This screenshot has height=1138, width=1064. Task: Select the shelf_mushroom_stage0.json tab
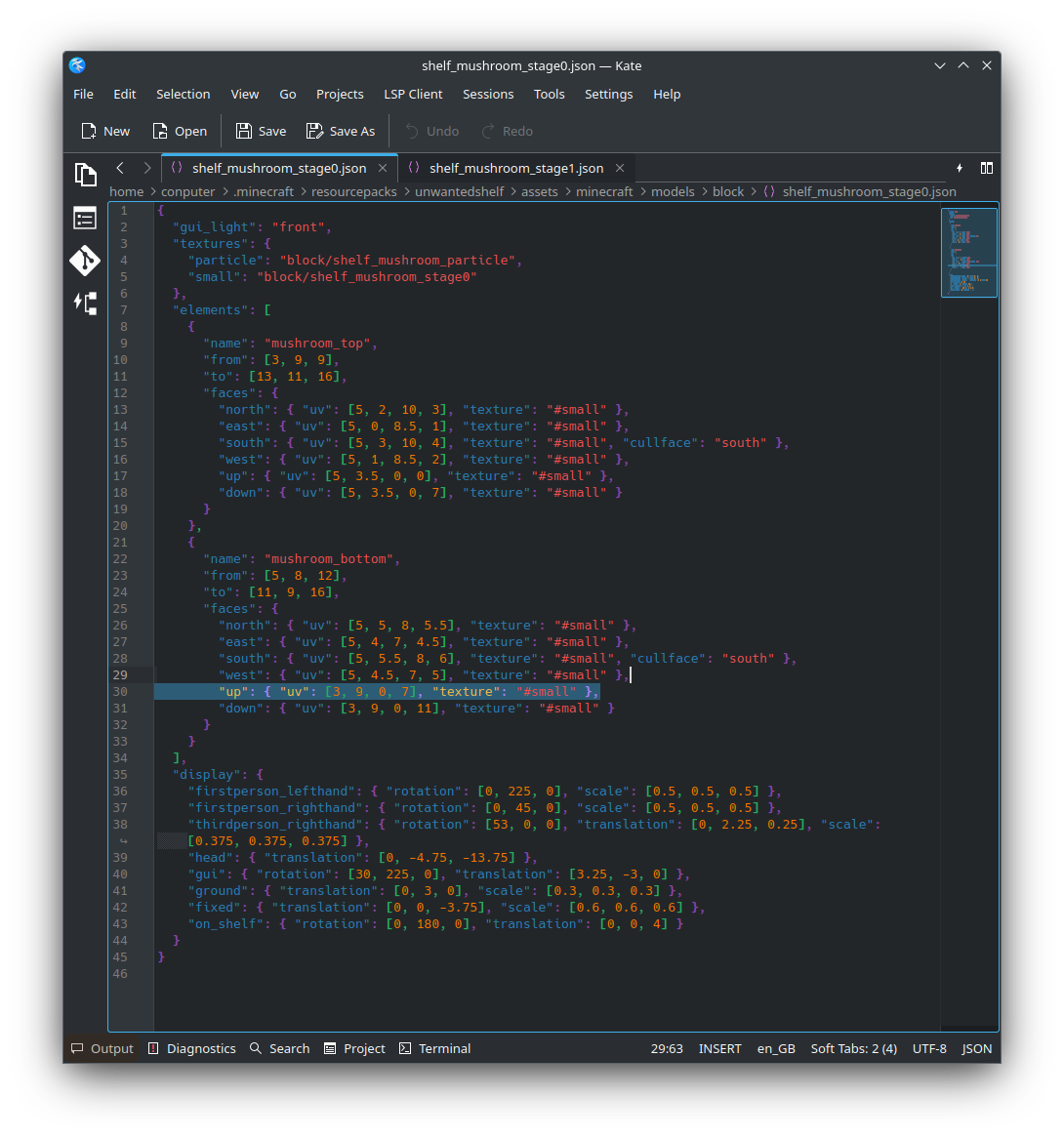[x=279, y=169]
